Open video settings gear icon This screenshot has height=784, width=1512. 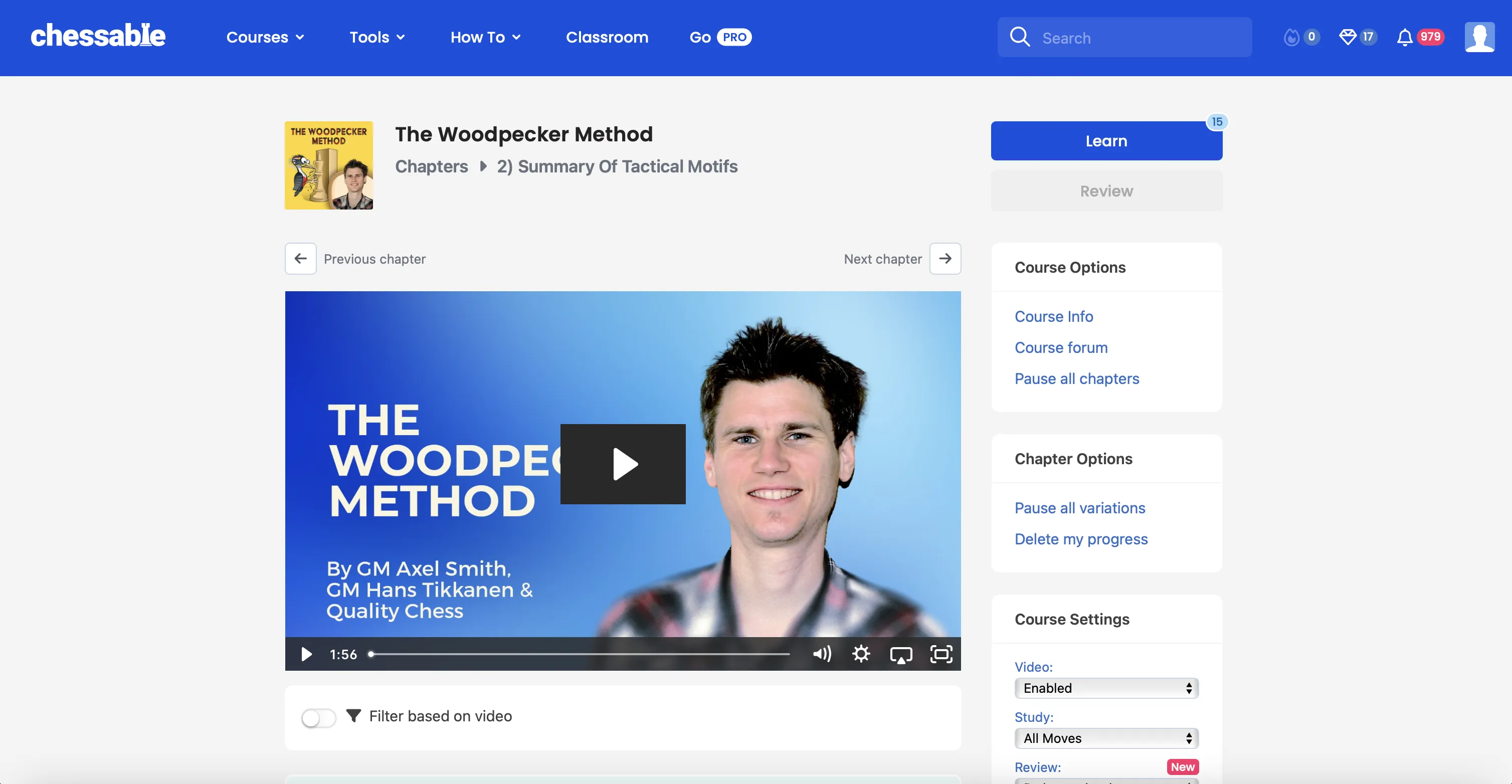tap(861, 654)
